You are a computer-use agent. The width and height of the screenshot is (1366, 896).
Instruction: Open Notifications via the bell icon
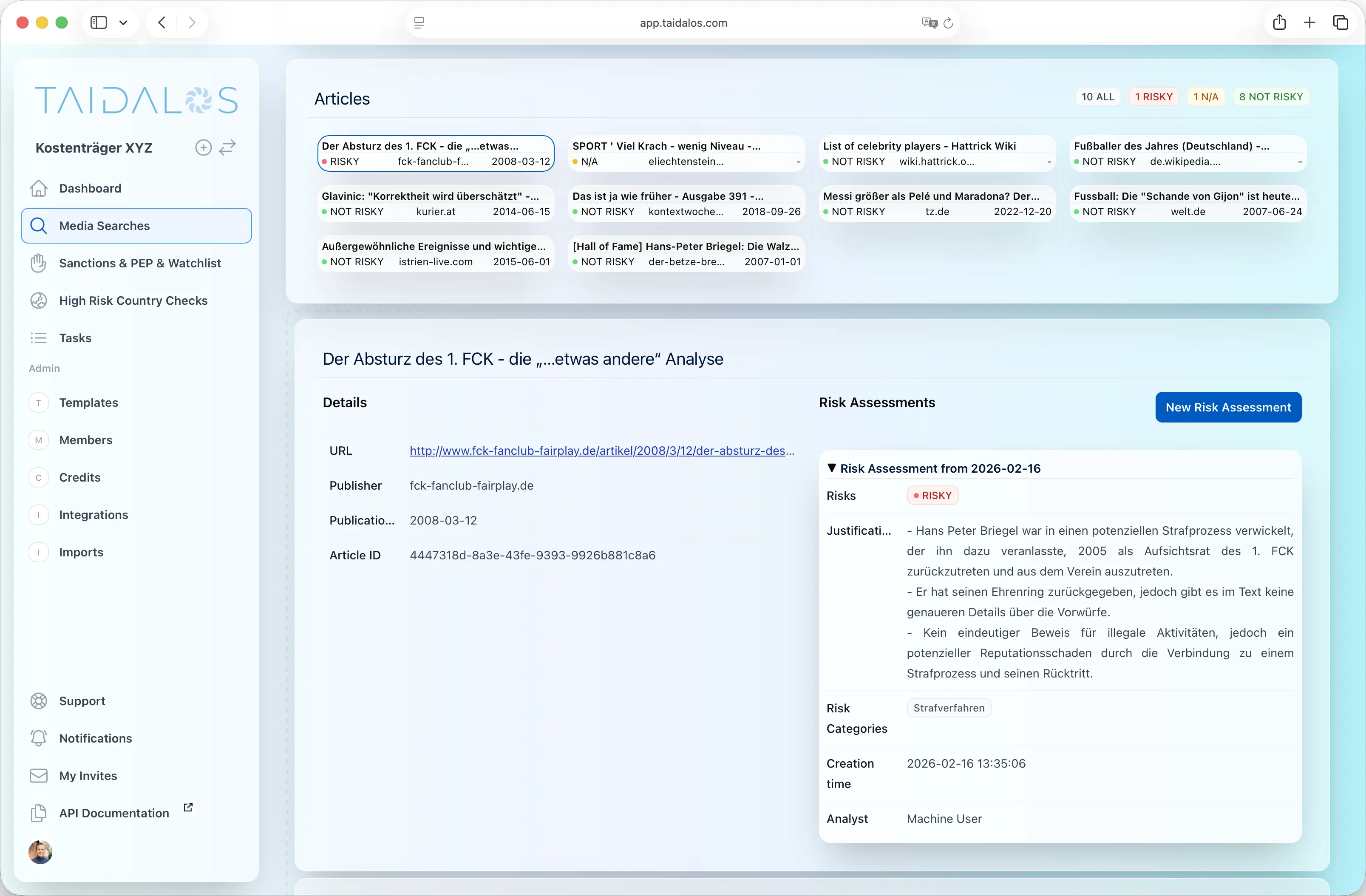tap(38, 738)
